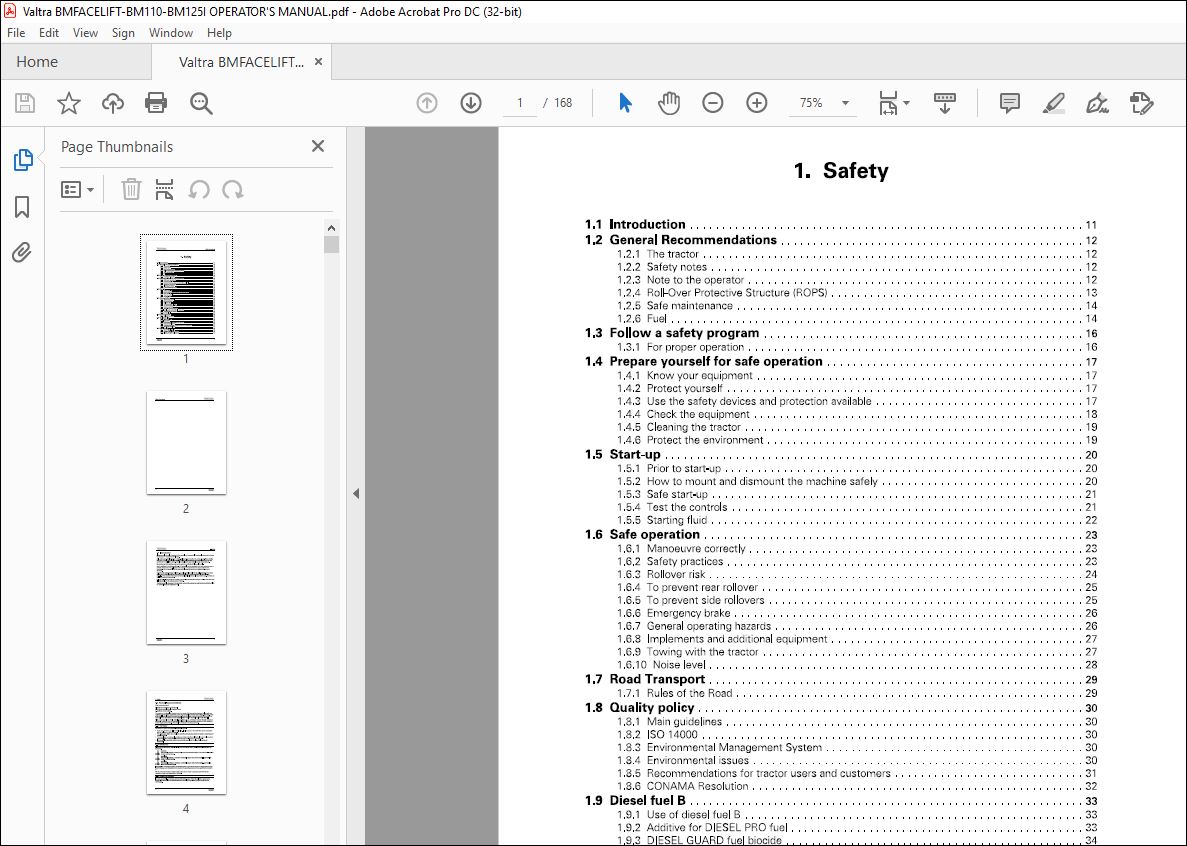Add a sticky note comment

(1009, 103)
